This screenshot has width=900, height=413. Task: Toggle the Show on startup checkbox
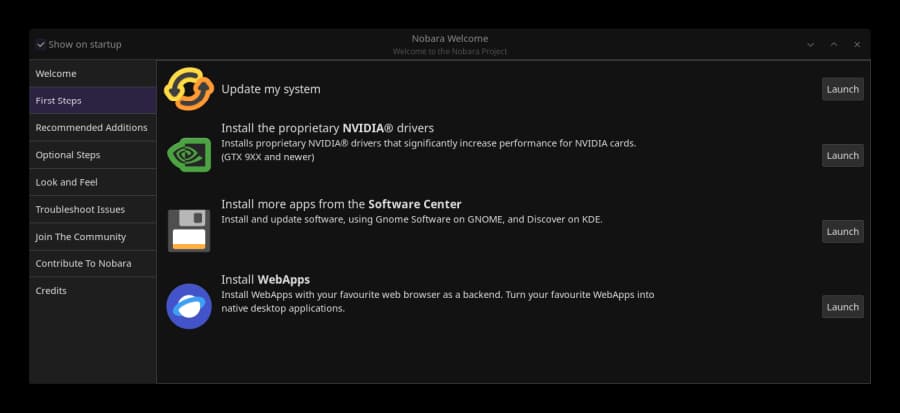coord(41,44)
